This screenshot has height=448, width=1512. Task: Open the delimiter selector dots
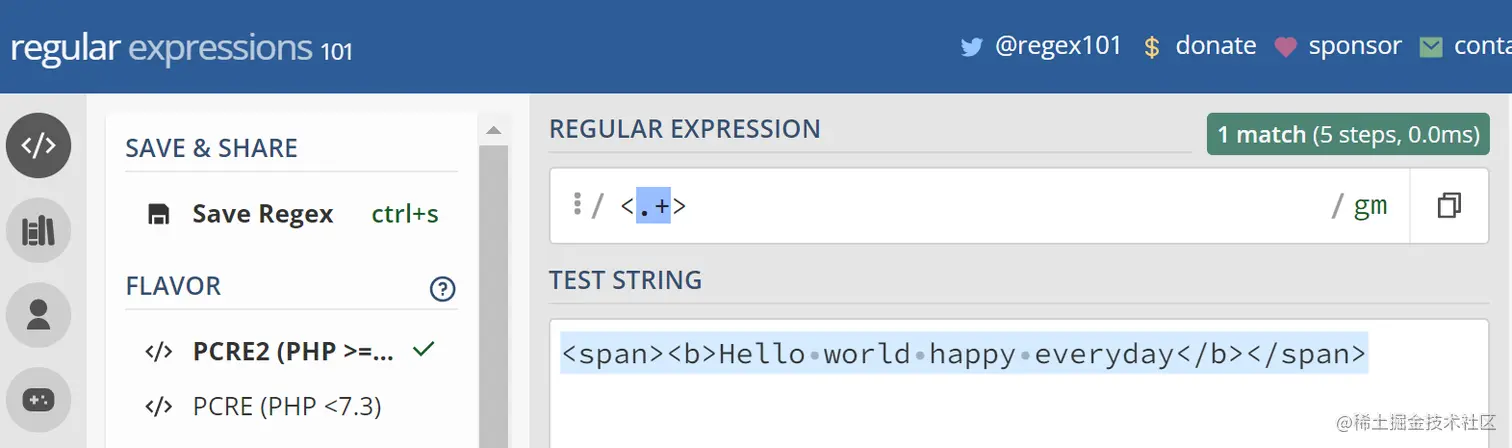click(x=577, y=205)
